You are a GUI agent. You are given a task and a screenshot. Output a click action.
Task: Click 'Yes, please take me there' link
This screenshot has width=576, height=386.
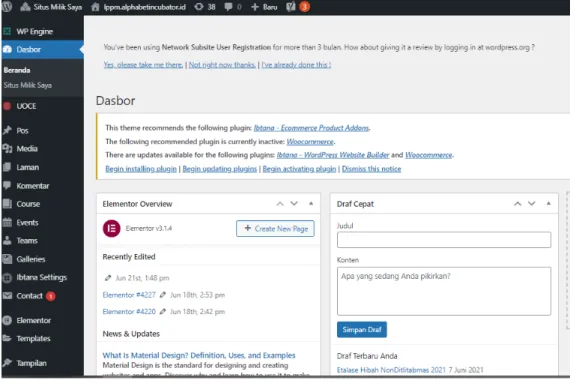pyautogui.click(x=143, y=65)
